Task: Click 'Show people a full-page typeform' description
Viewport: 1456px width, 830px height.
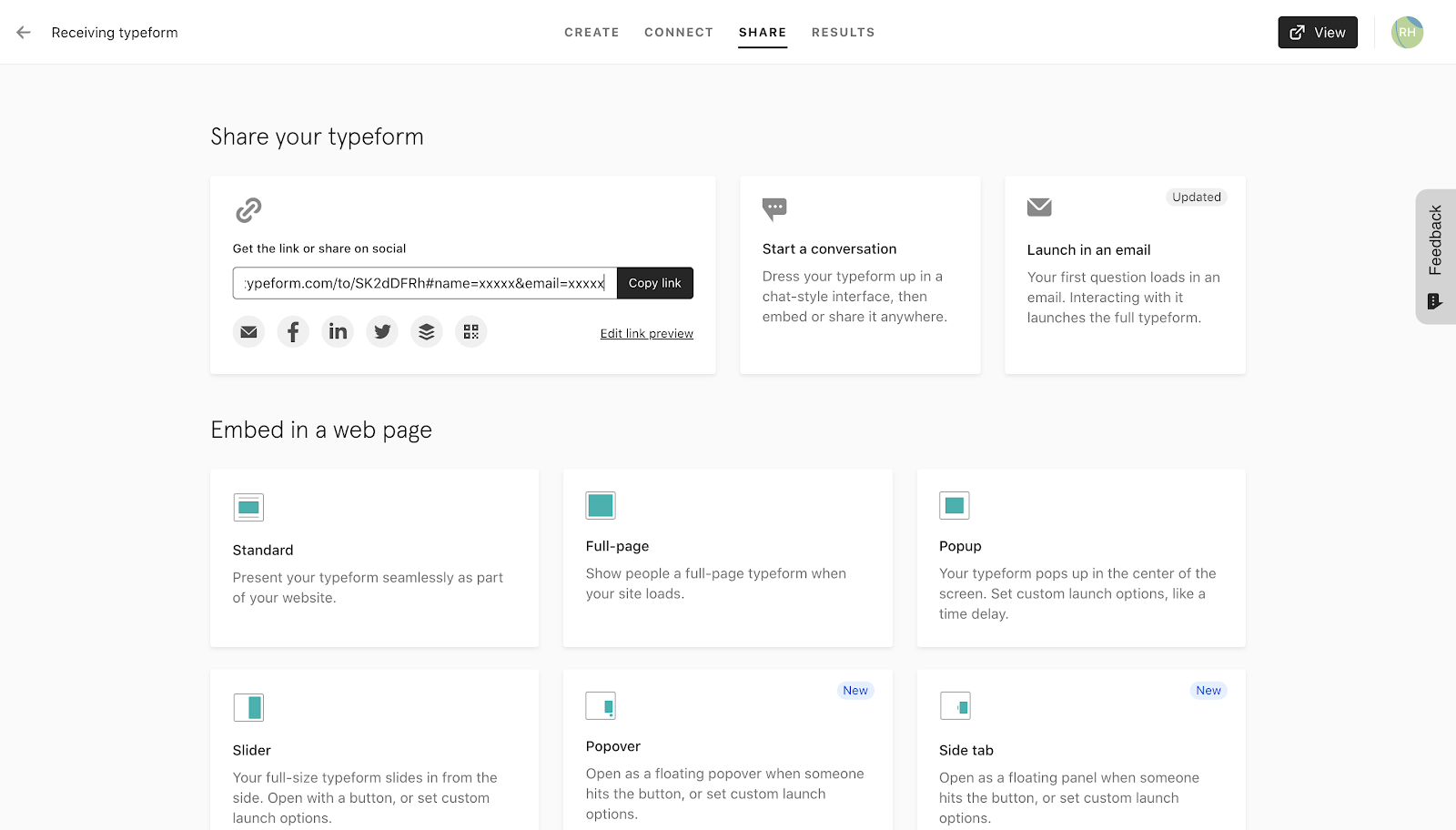Action: pyautogui.click(x=716, y=584)
